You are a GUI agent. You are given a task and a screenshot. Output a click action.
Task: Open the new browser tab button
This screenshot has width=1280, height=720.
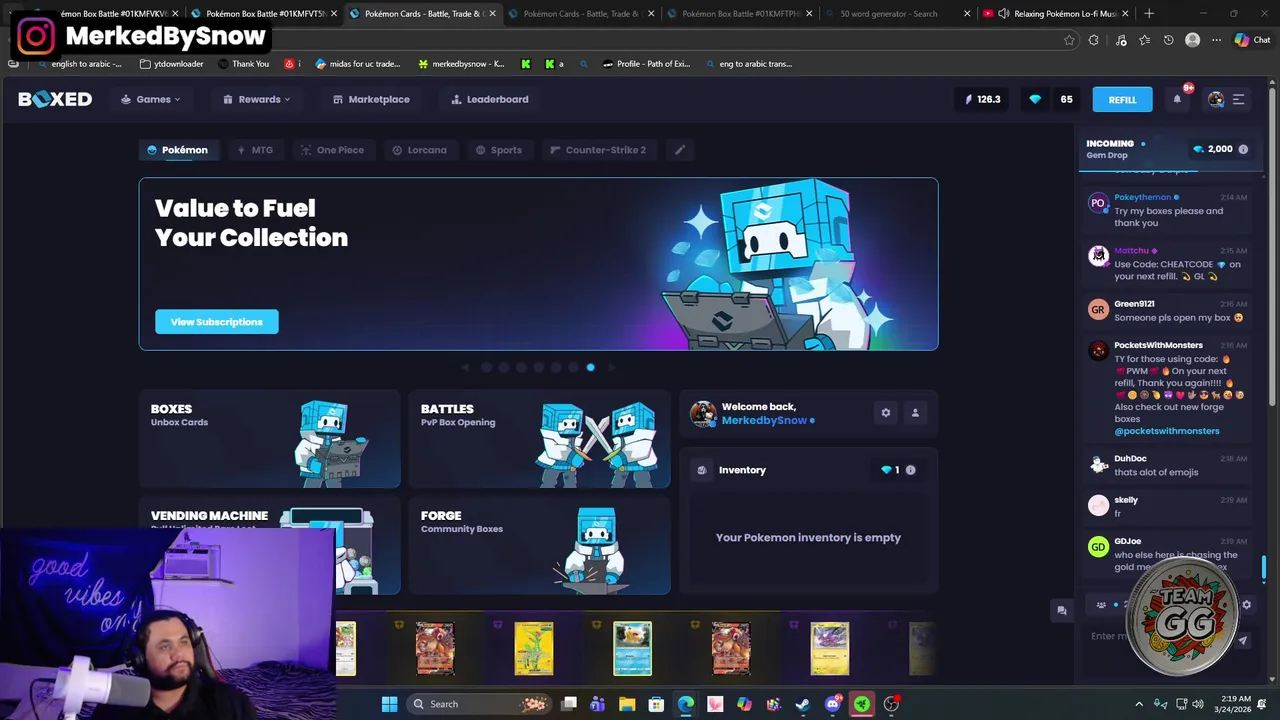pyautogui.click(x=1149, y=14)
